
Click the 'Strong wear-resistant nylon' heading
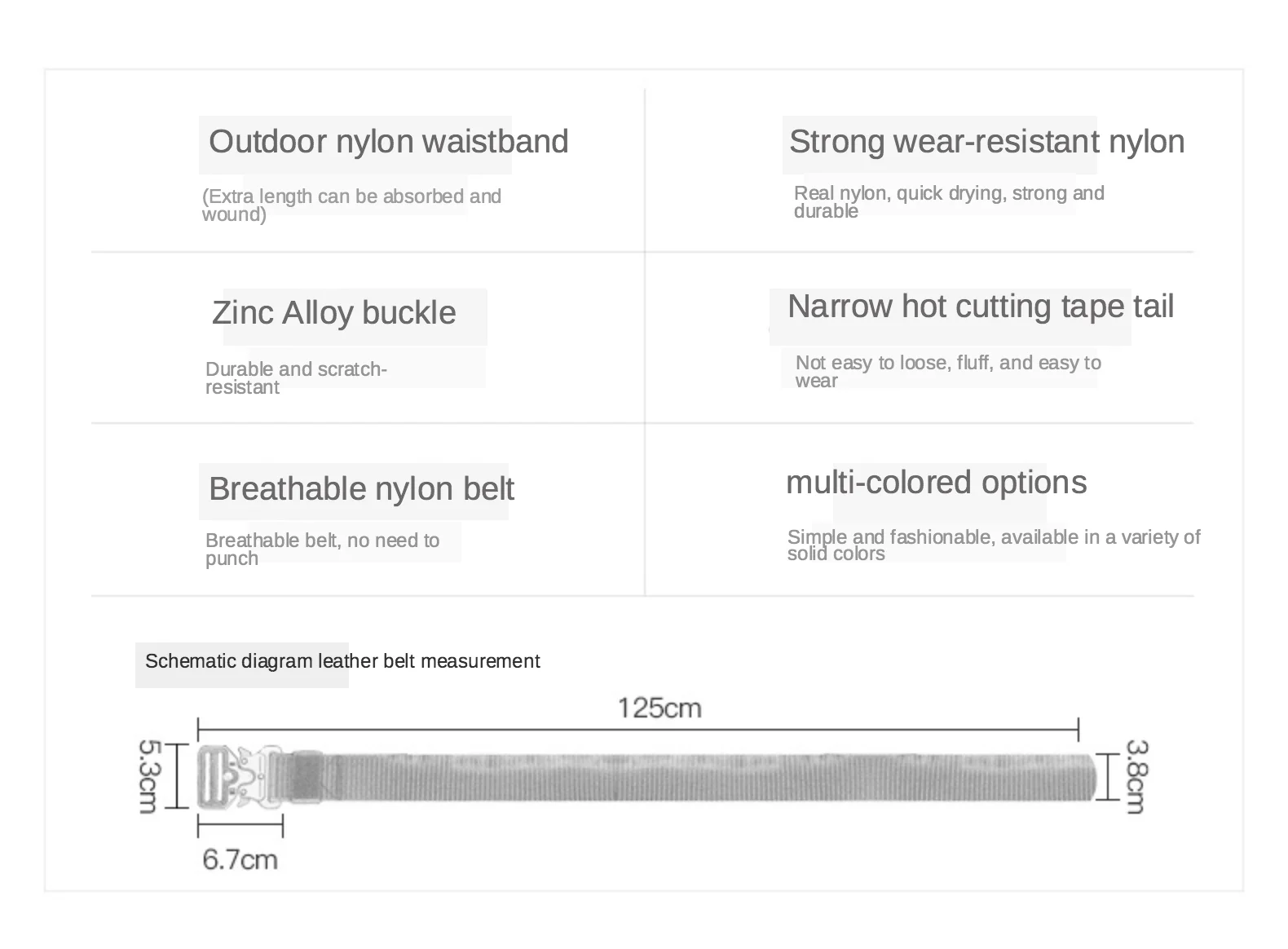coord(986,142)
